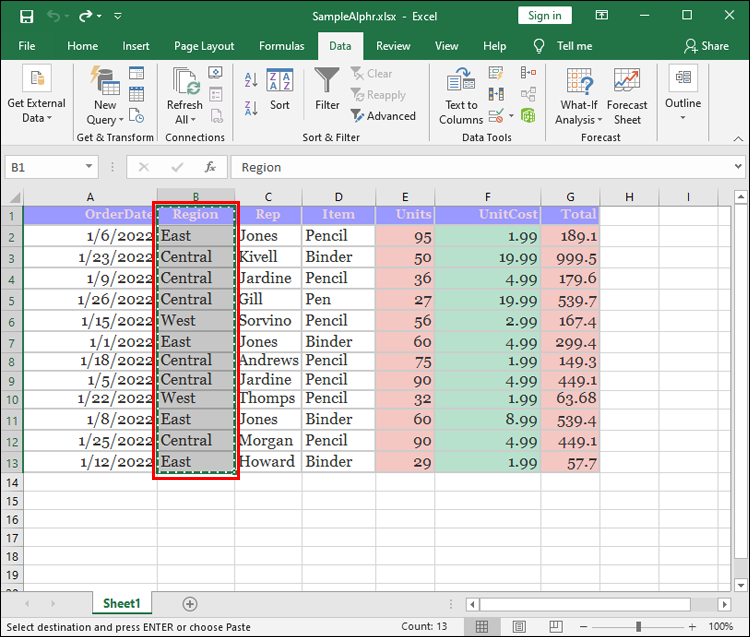
Task: Click the Advanced filter button
Action: coord(383,116)
